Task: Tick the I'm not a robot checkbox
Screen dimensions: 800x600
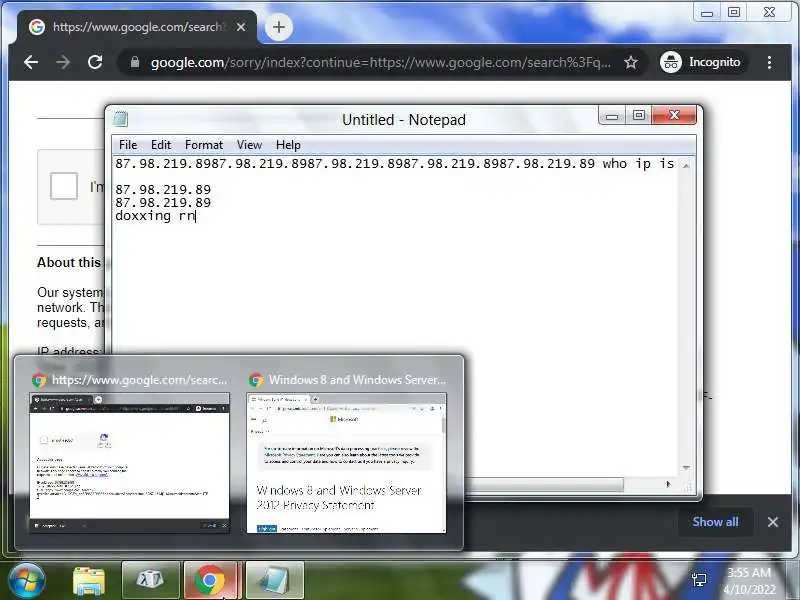Action: (64, 186)
